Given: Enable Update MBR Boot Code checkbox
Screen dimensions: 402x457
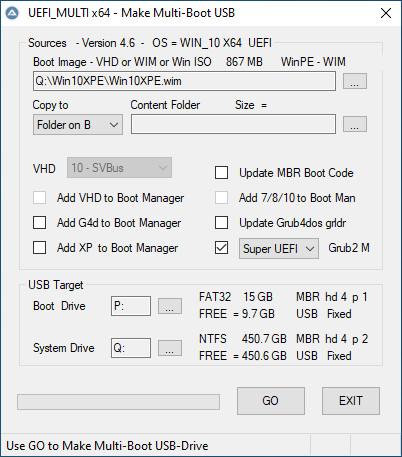Looking at the screenshot, I should 222,173.
